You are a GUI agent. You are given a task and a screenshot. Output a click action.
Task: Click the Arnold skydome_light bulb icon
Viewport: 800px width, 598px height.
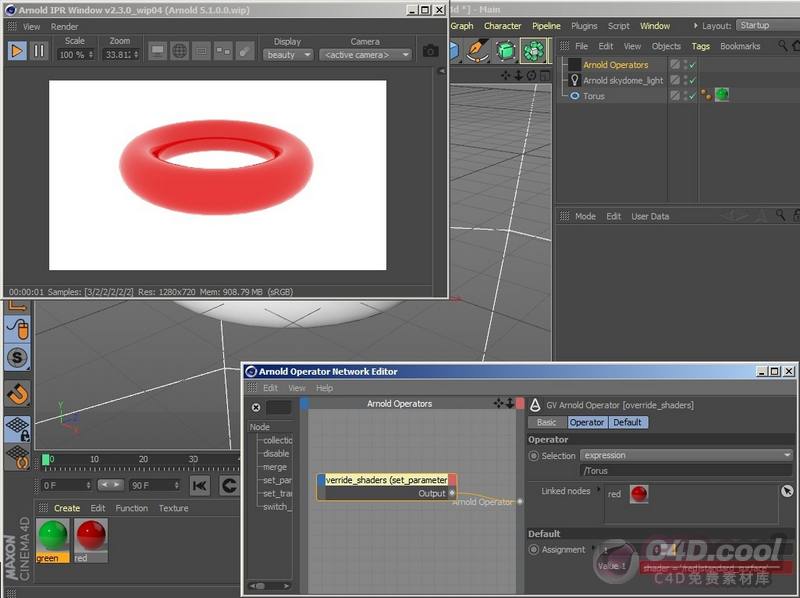point(575,80)
